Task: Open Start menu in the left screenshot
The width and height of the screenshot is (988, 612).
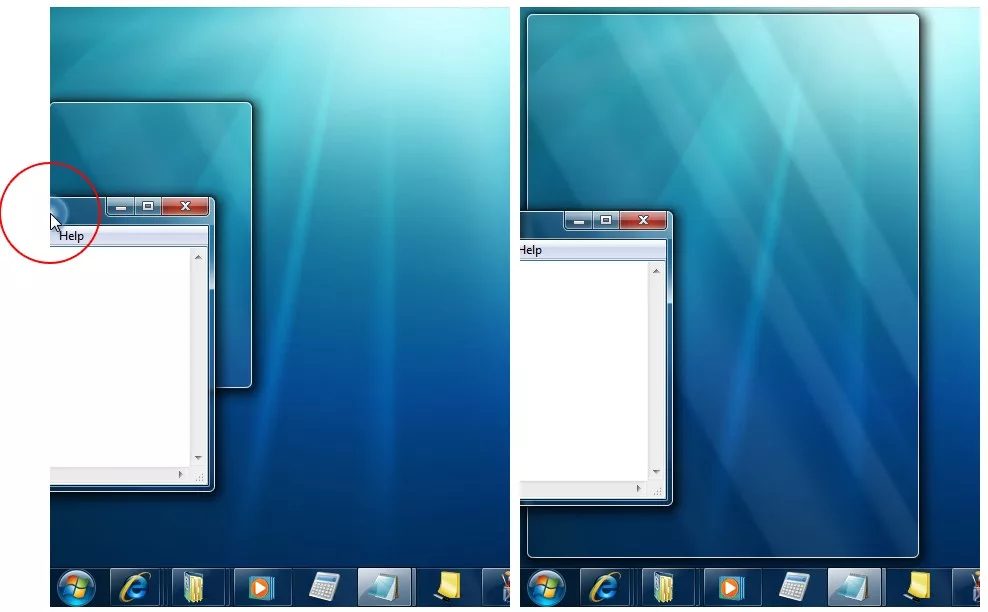Action: click(x=77, y=586)
